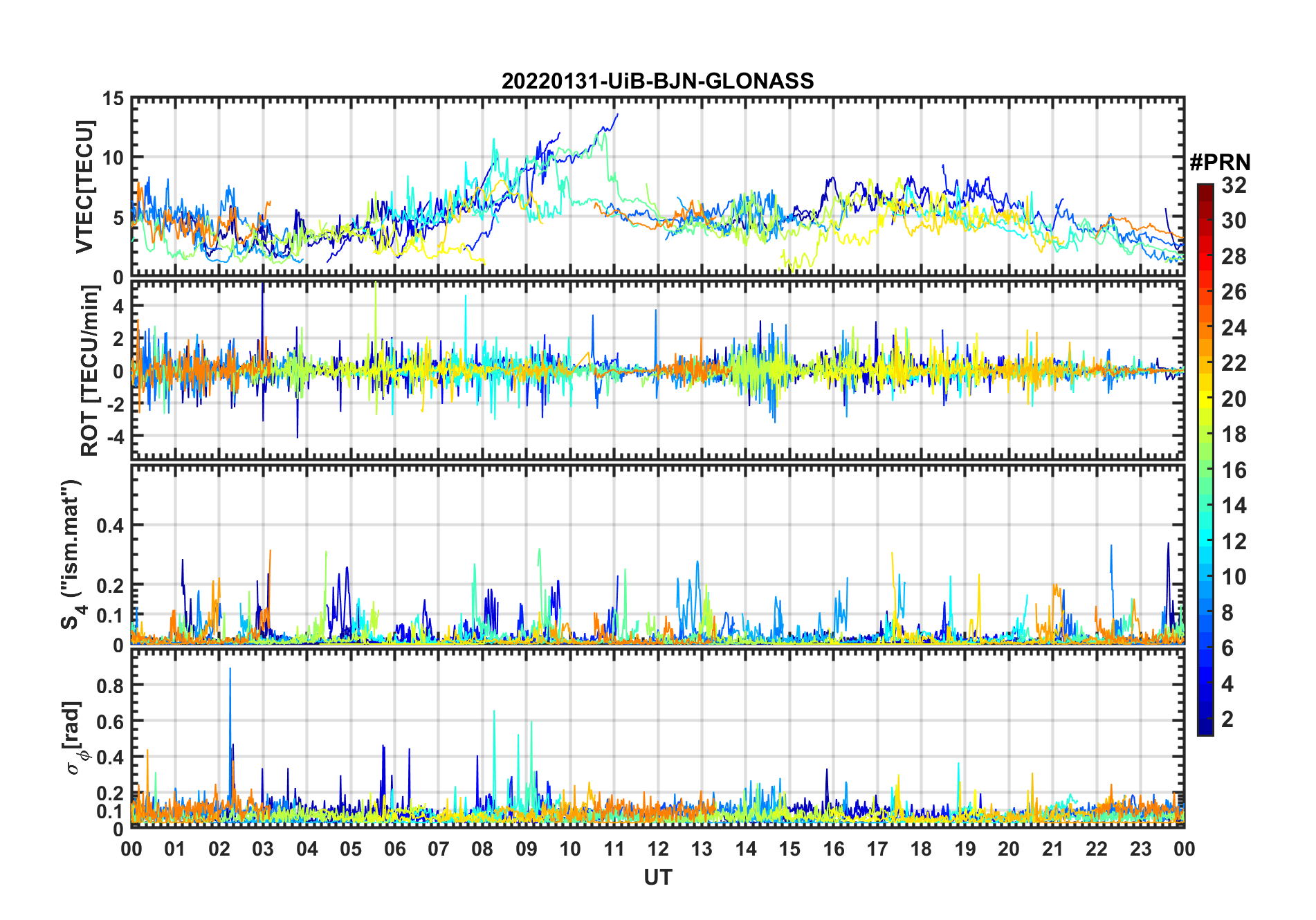Select hour 12 on the UT axis
The image size is (1316, 920).
(657, 849)
